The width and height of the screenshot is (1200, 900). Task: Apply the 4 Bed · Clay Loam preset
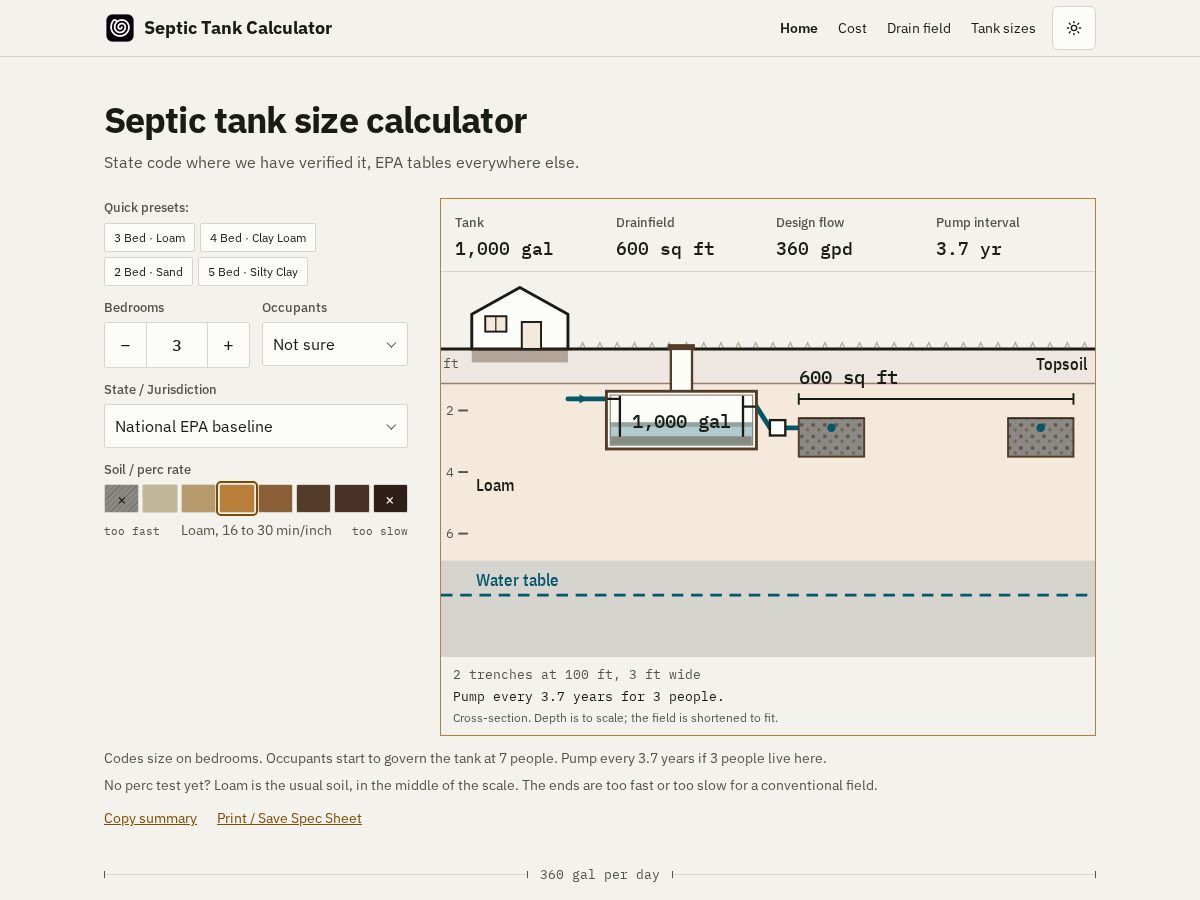(258, 238)
